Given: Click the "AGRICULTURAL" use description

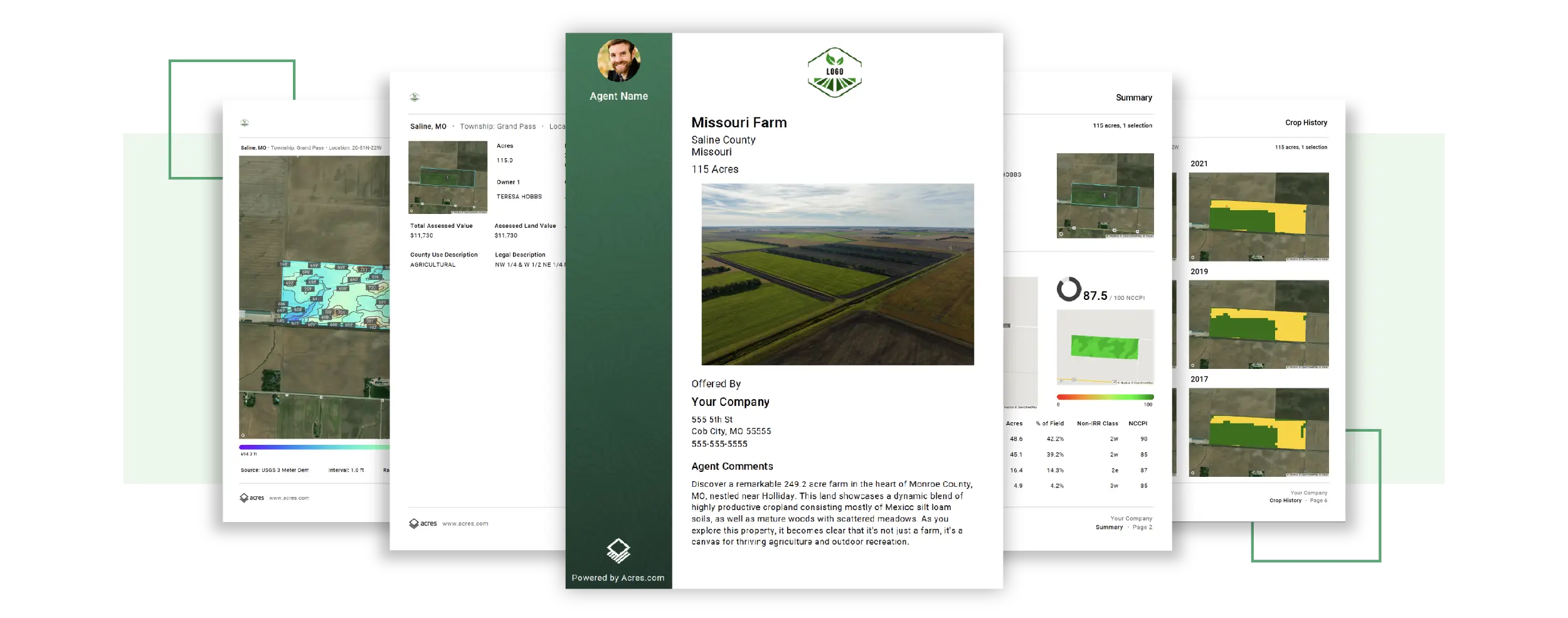Looking at the screenshot, I should click(x=433, y=265).
